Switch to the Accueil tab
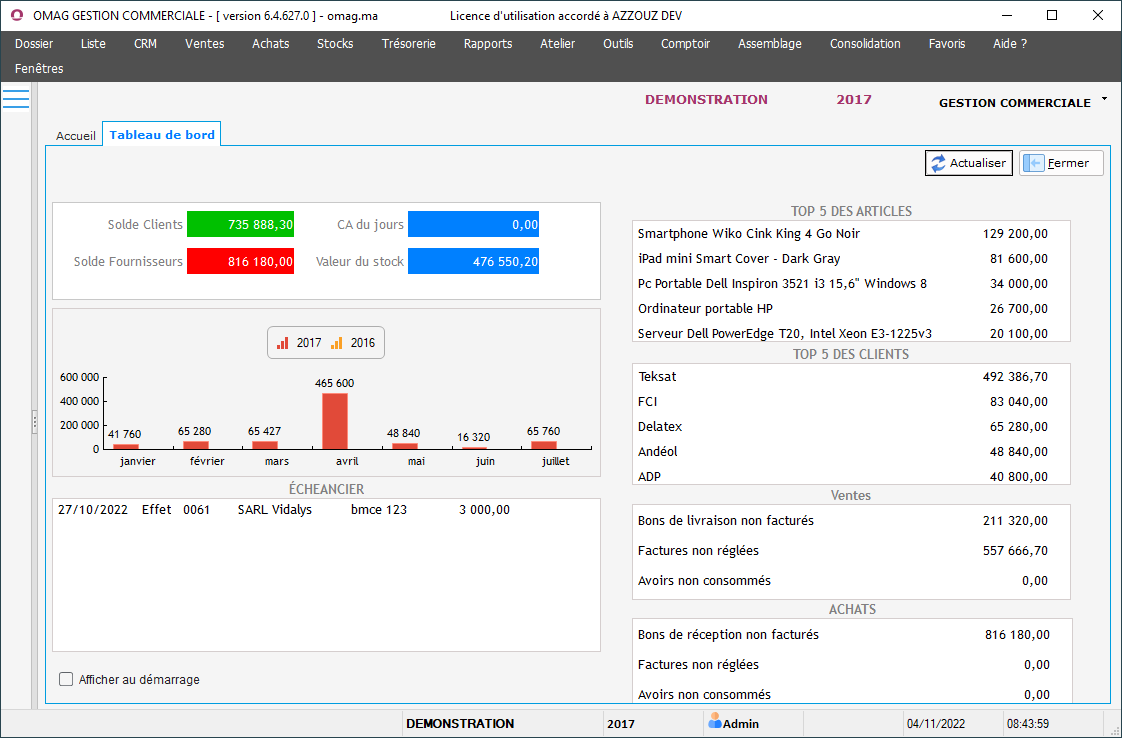Viewport: 1122px width, 738px height. click(76, 135)
